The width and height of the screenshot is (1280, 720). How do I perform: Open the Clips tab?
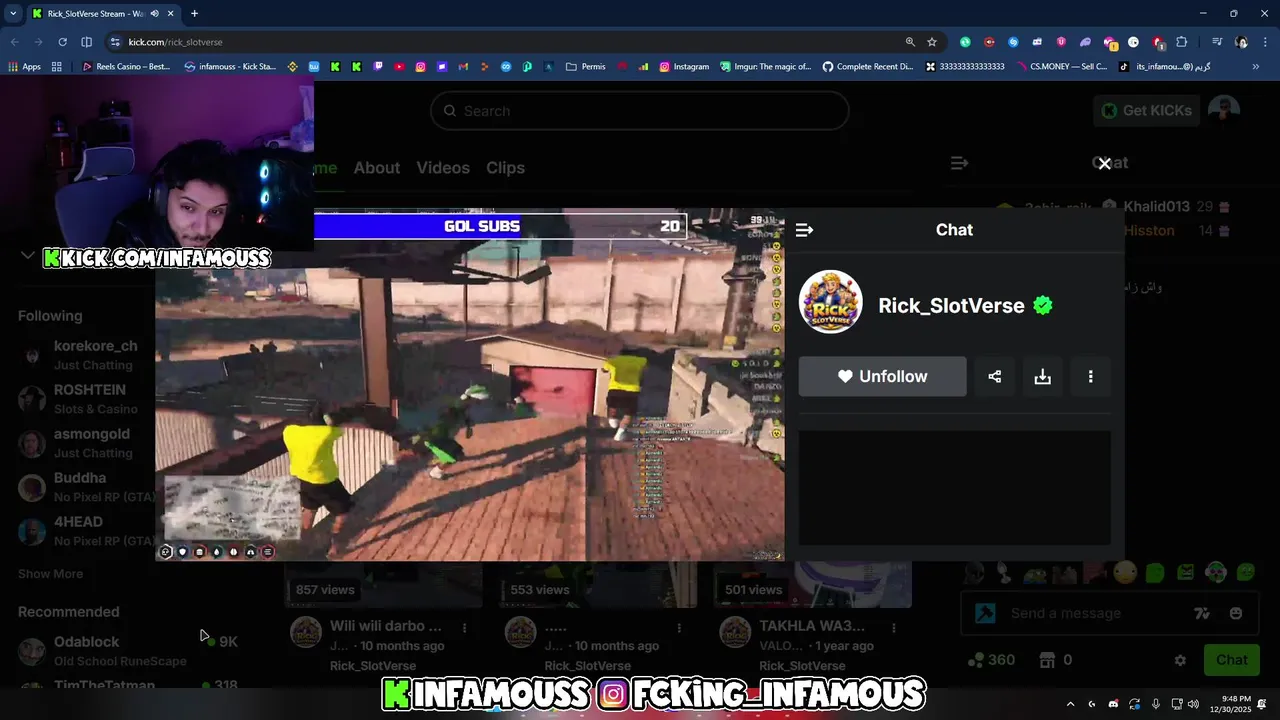(x=505, y=168)
